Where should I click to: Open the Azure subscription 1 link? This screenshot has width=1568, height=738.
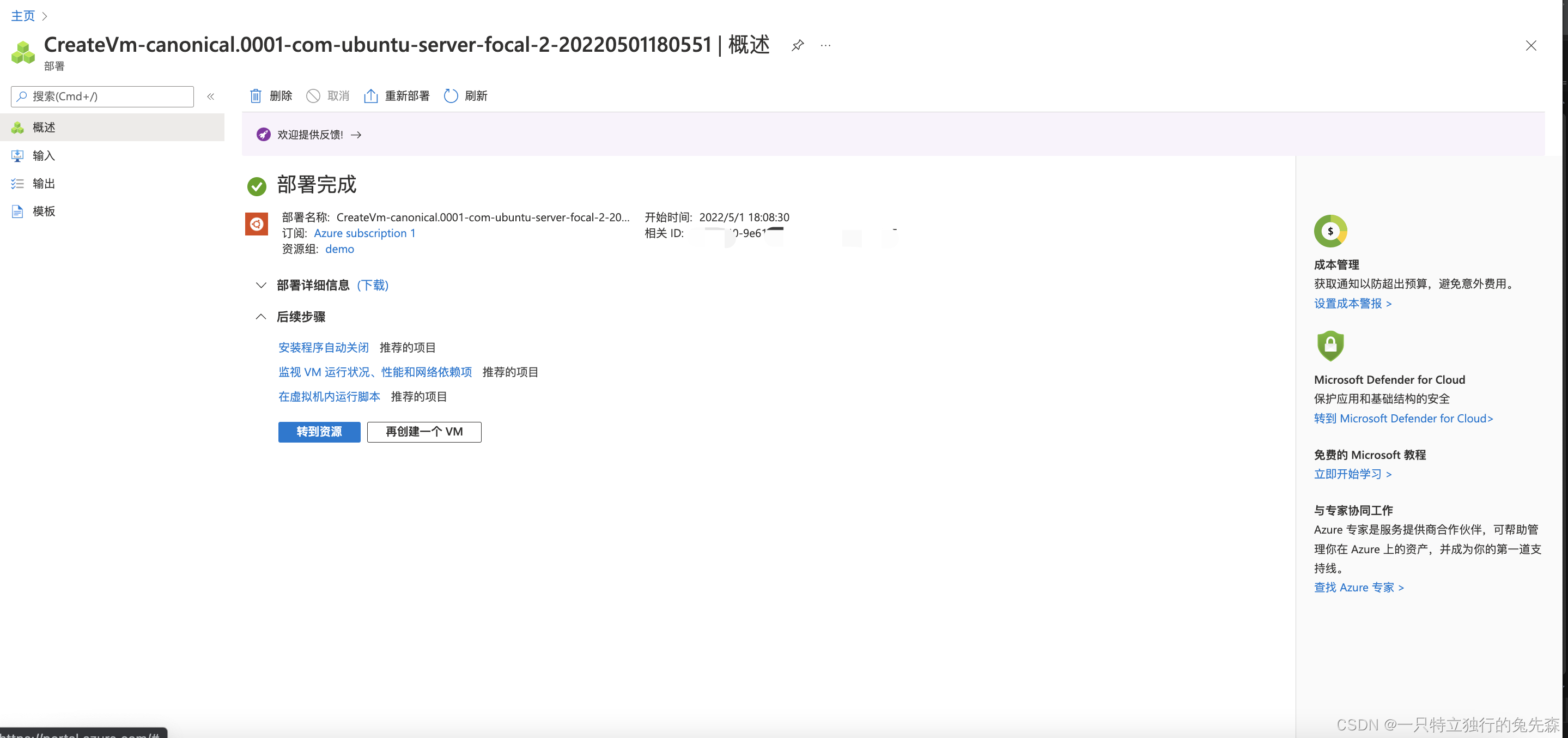[364, 233]
